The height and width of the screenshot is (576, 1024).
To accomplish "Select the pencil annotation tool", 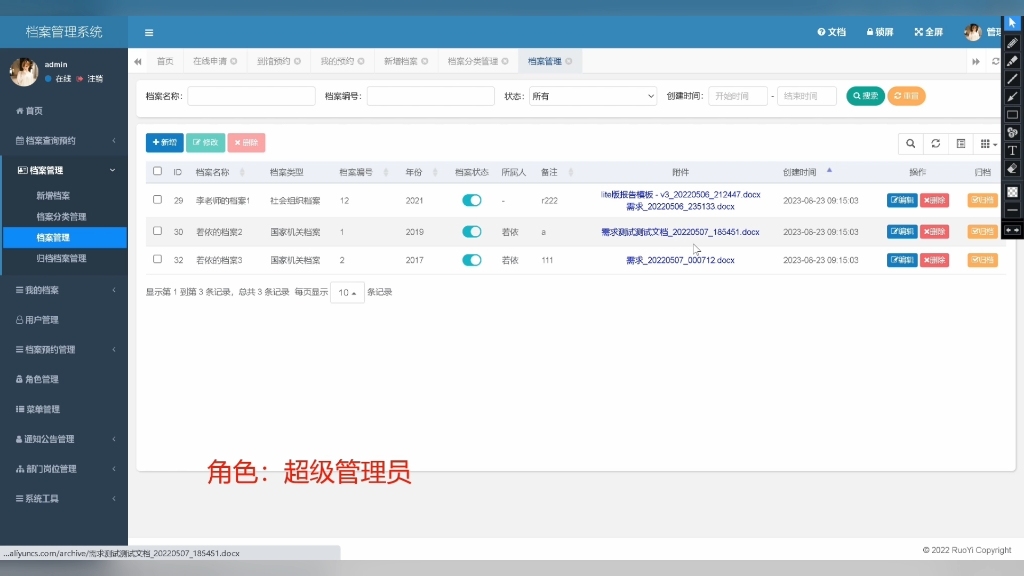I will coord(1012,43).
